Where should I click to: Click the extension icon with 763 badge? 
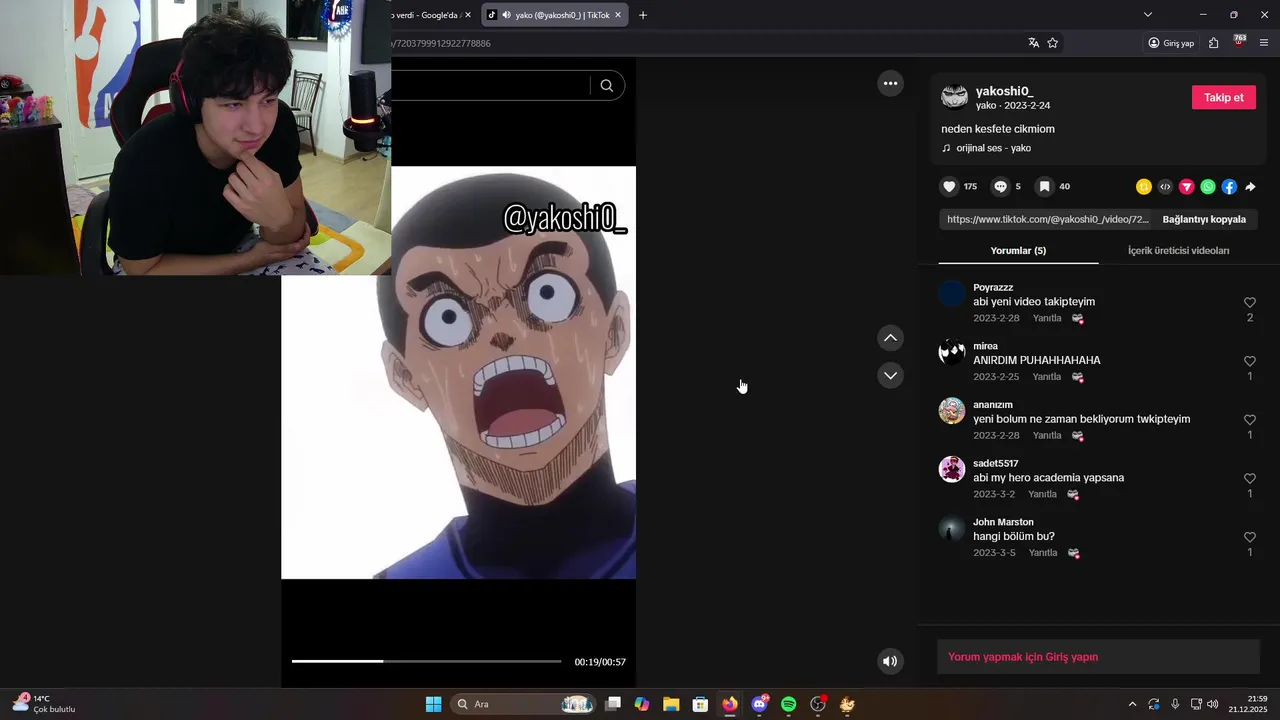[1239, 42]
